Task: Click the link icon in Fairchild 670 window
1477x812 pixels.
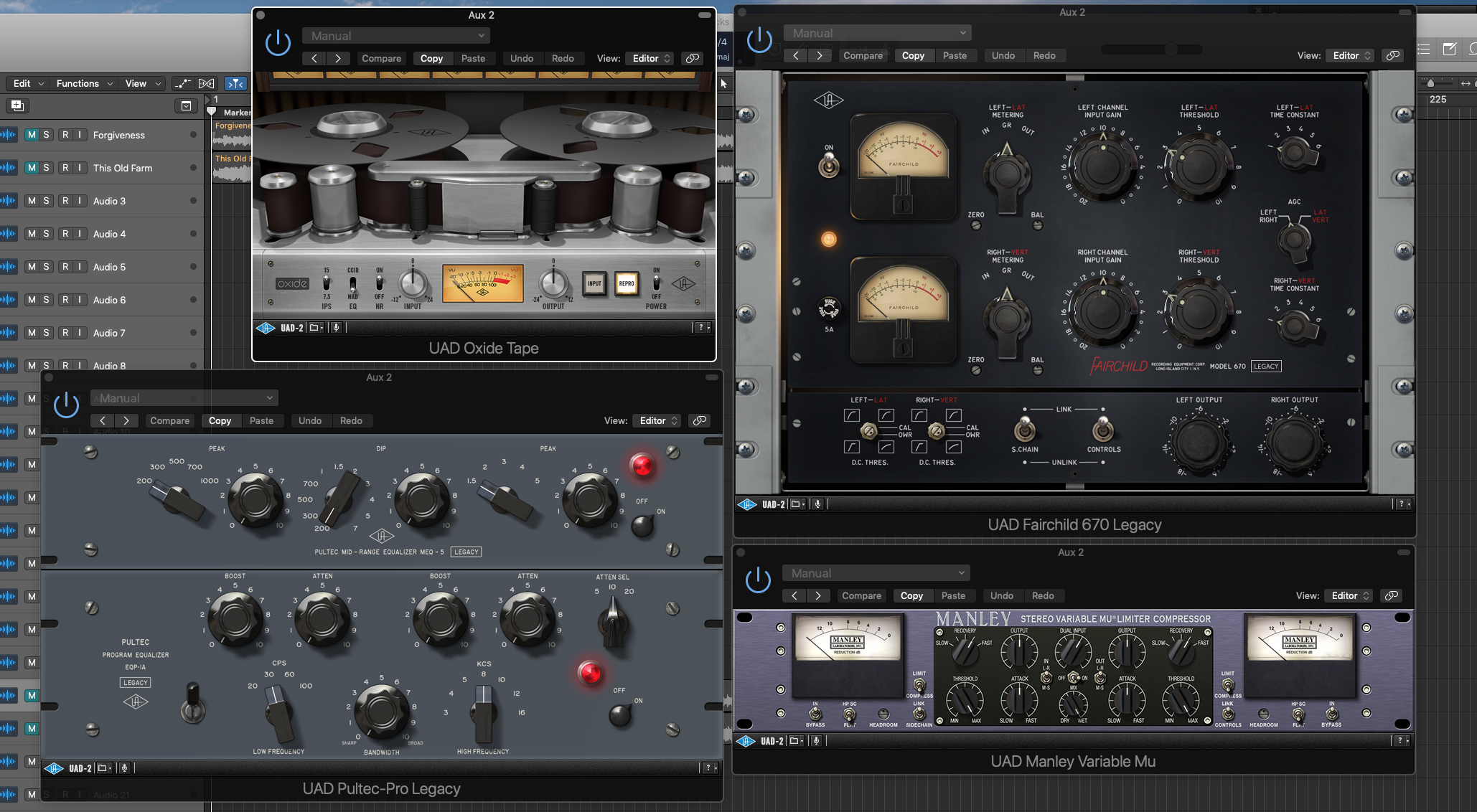Action: (1392, 55)
